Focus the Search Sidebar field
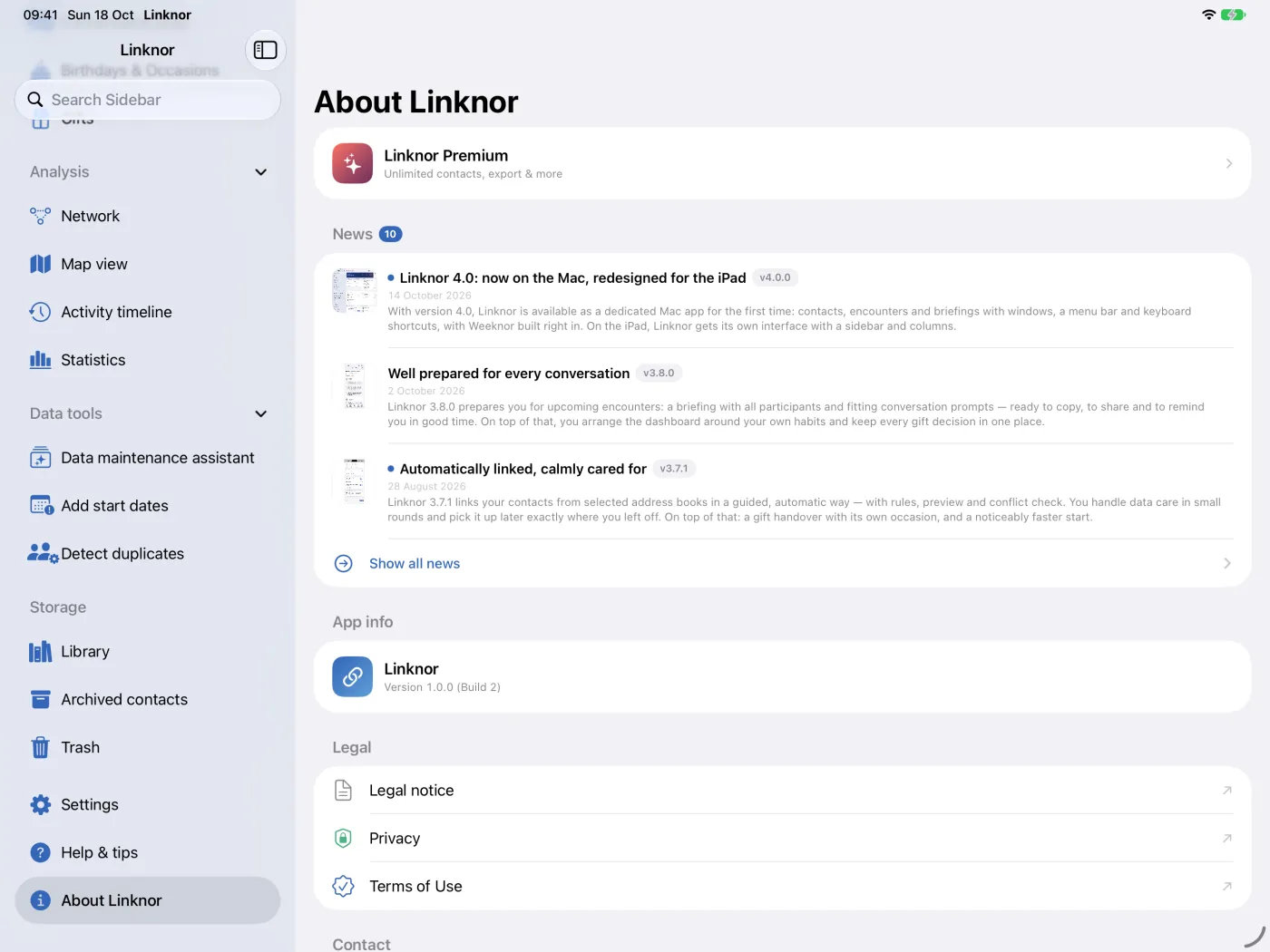Viewport: 1270px width, 952px height. 148,100
